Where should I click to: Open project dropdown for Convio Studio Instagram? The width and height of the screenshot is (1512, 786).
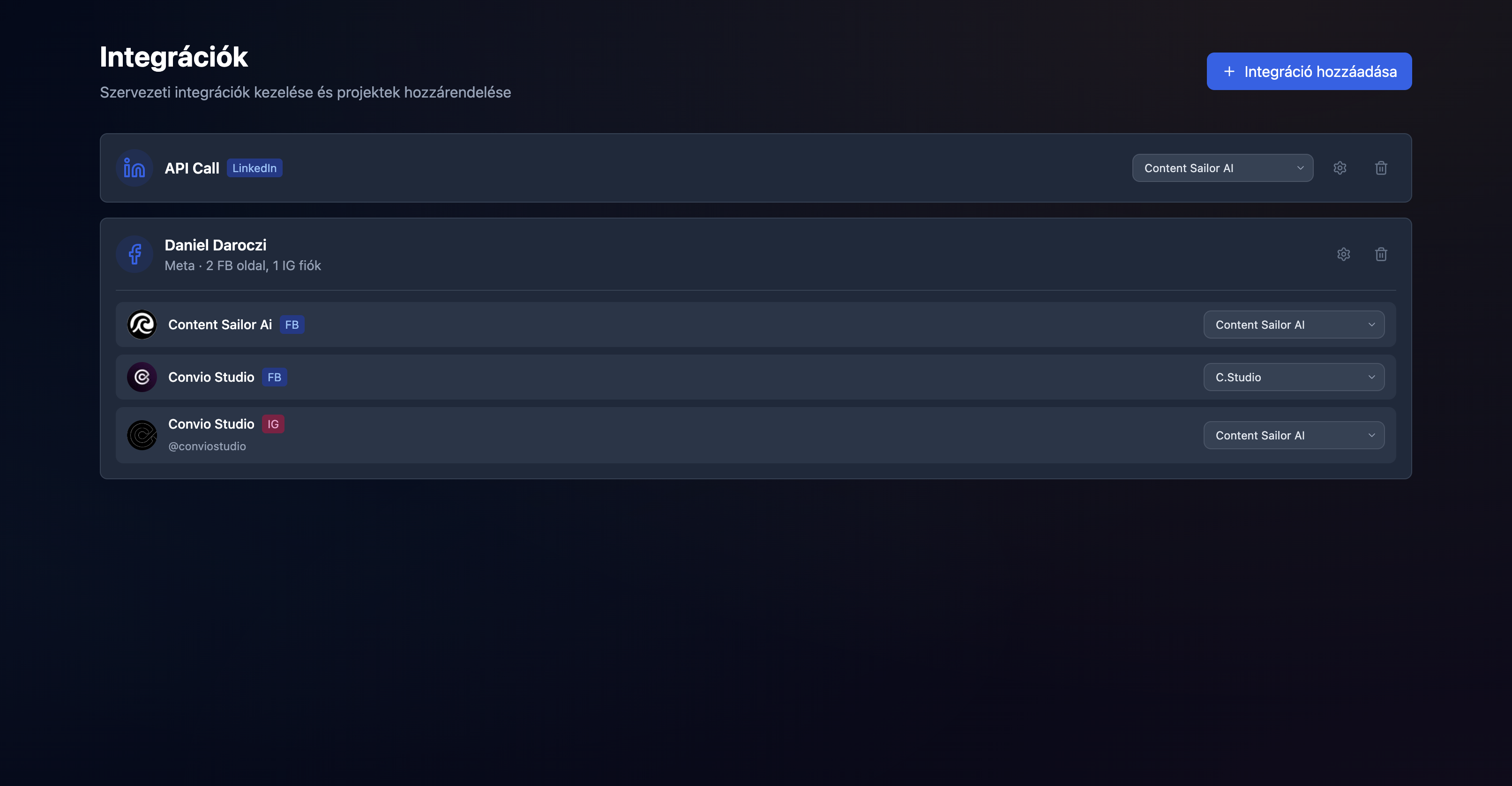pos(1294,435)
